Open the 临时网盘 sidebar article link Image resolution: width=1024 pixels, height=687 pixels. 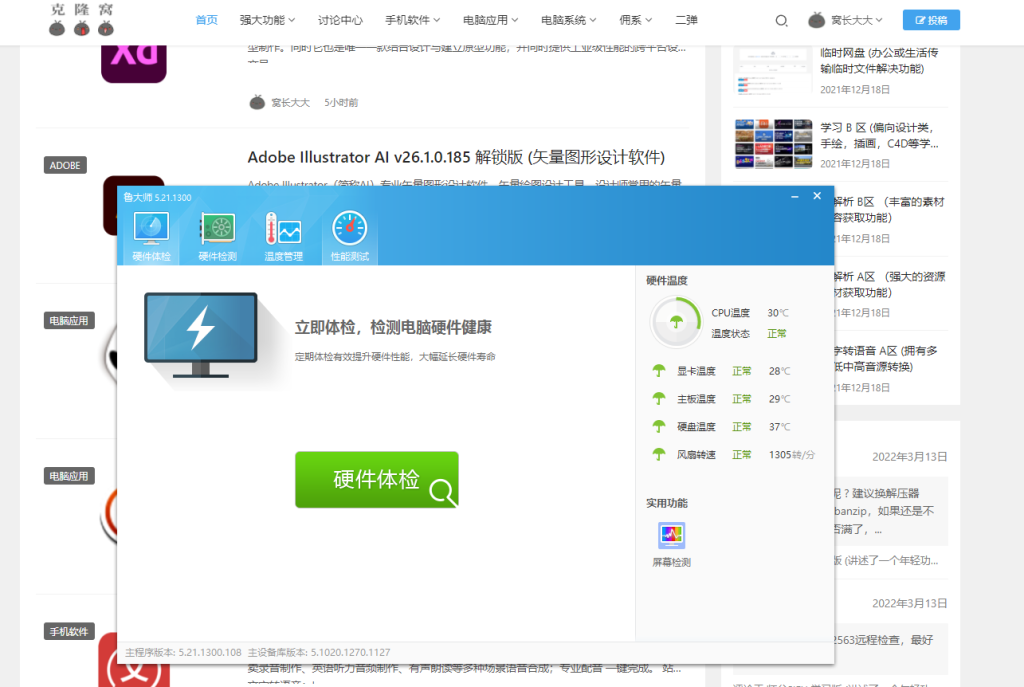[879, 61]
